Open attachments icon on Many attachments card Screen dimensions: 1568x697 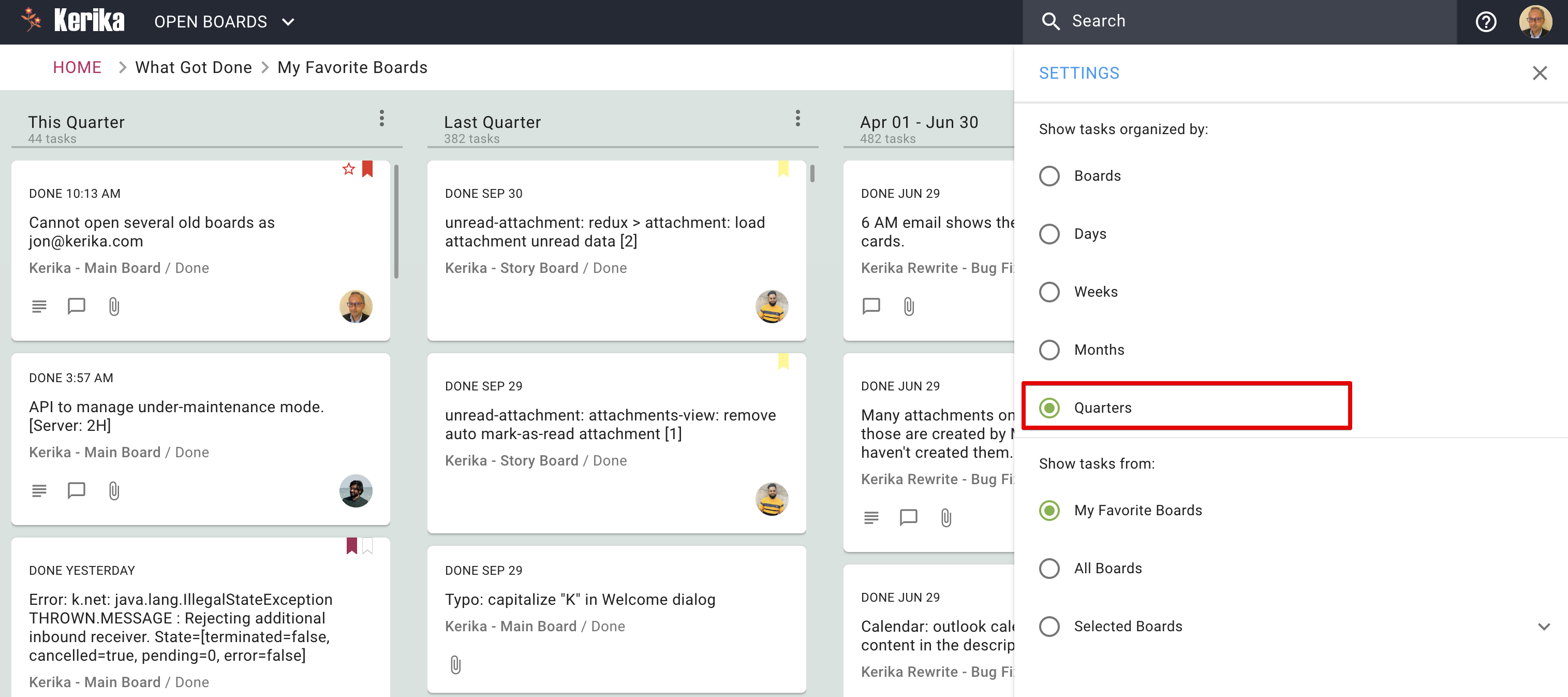coord(946,518)
